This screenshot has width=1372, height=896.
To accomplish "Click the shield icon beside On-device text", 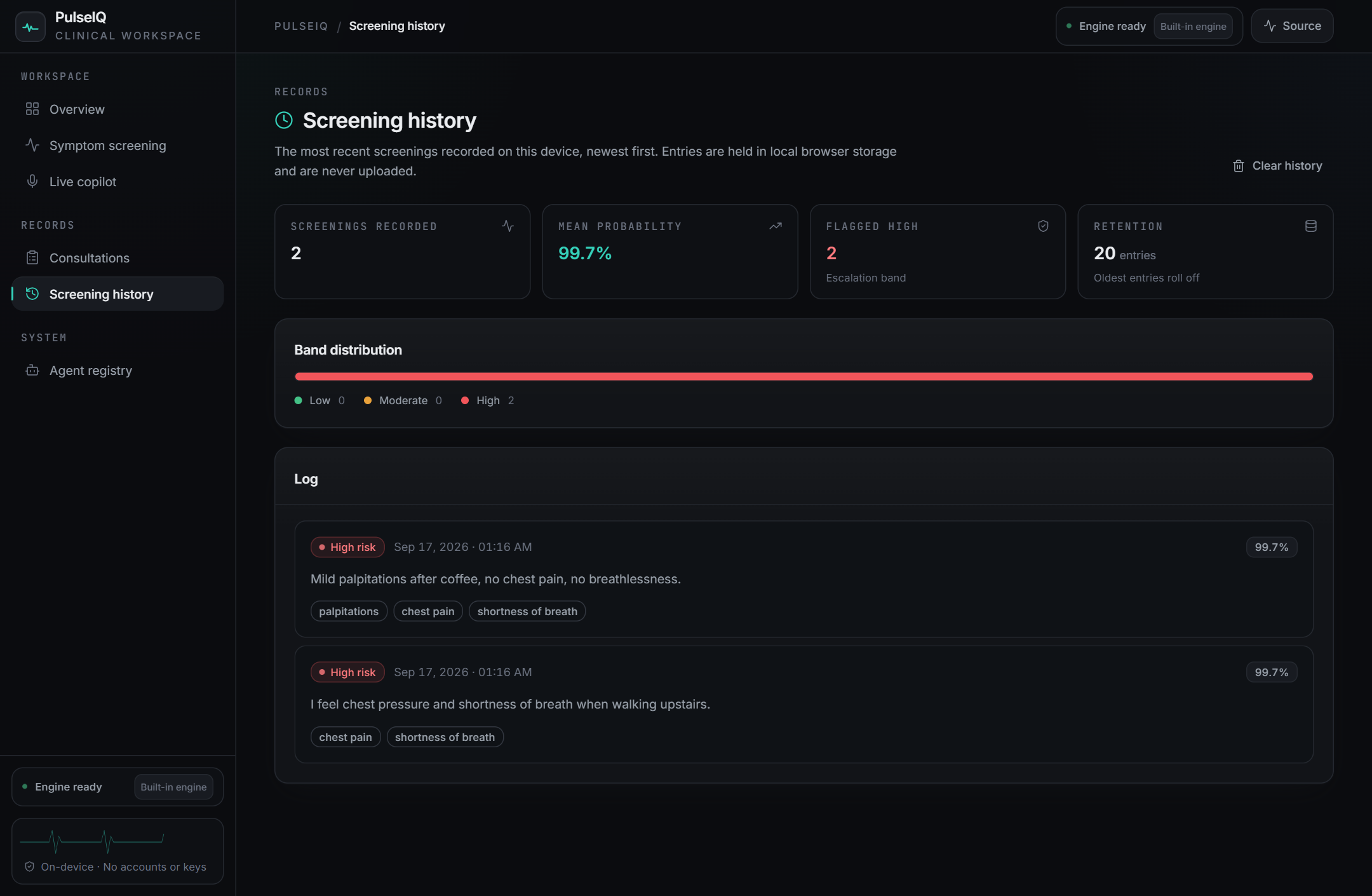I will 29,867.
